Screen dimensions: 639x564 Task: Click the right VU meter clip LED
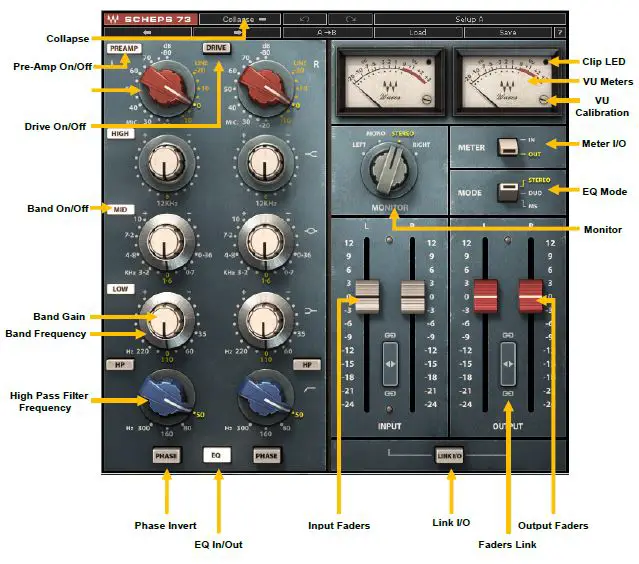coord(546,62)
